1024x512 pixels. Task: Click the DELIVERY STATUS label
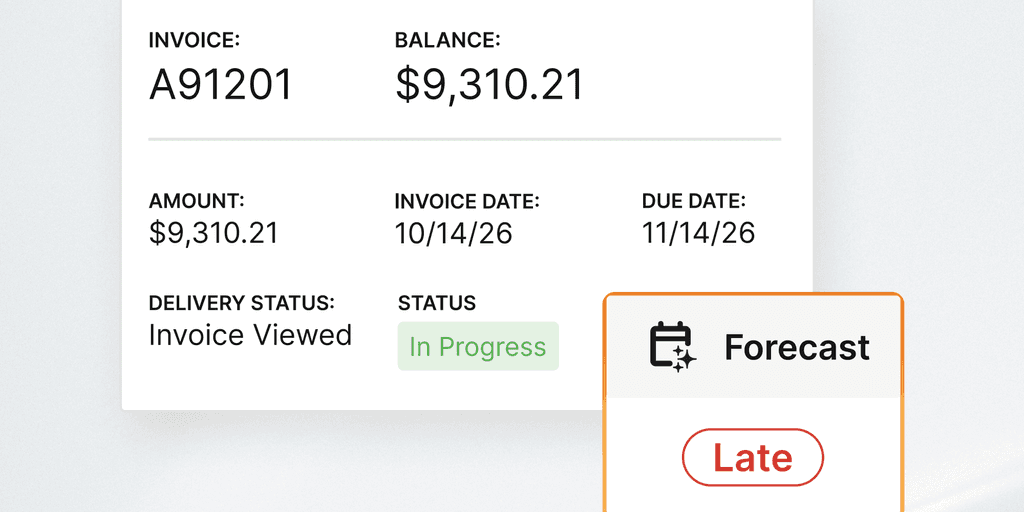pos(241,303)
